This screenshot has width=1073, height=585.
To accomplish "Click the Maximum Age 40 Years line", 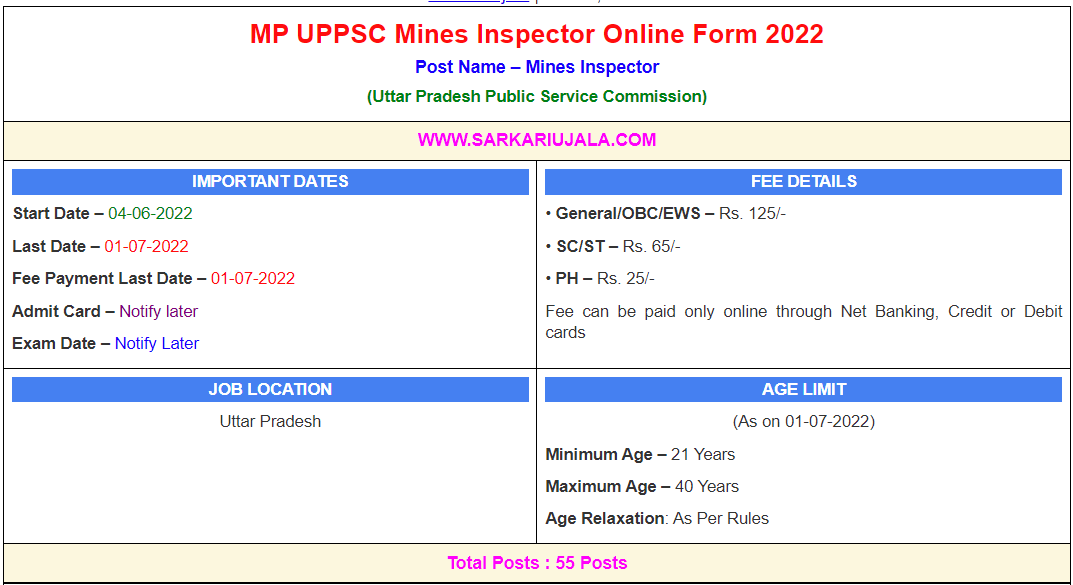I will [x=642, y=487].
